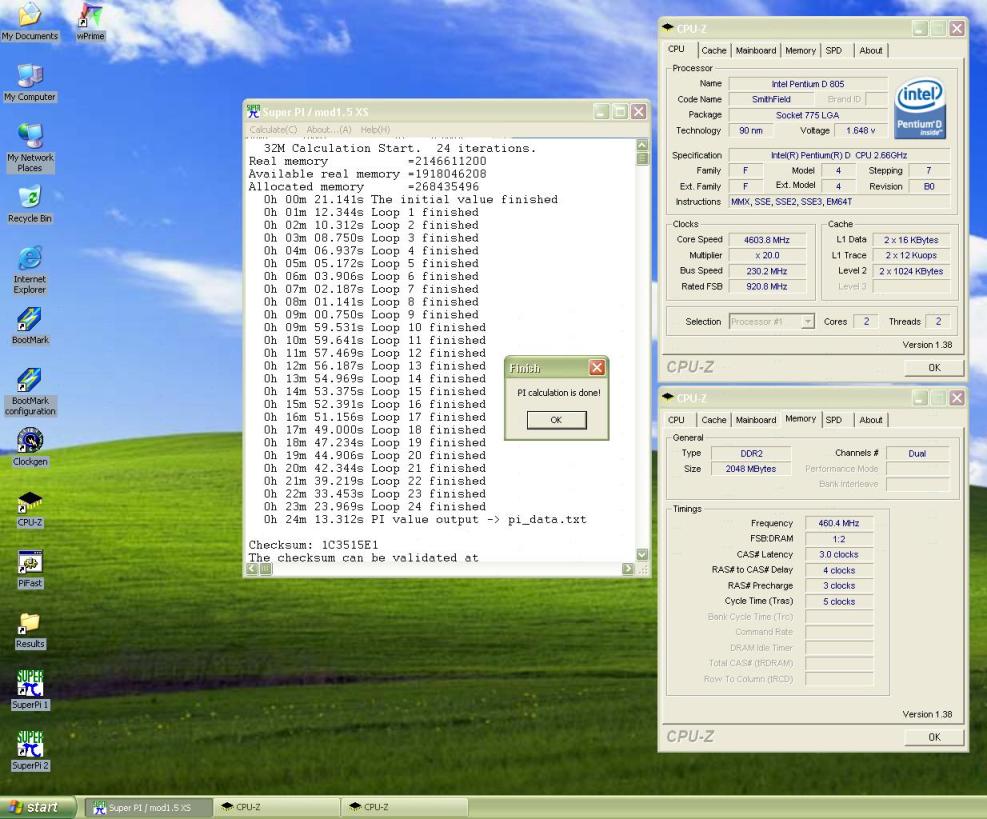
Task: Switch to Cache tab in bottom CPU-Z
Action: coord(714,420)
